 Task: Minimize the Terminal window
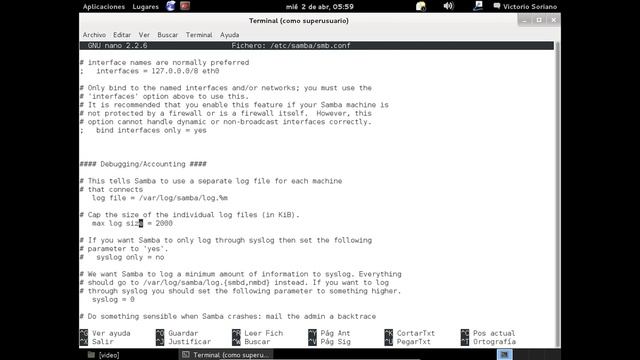pyautogui.click(x=524, y=20)
